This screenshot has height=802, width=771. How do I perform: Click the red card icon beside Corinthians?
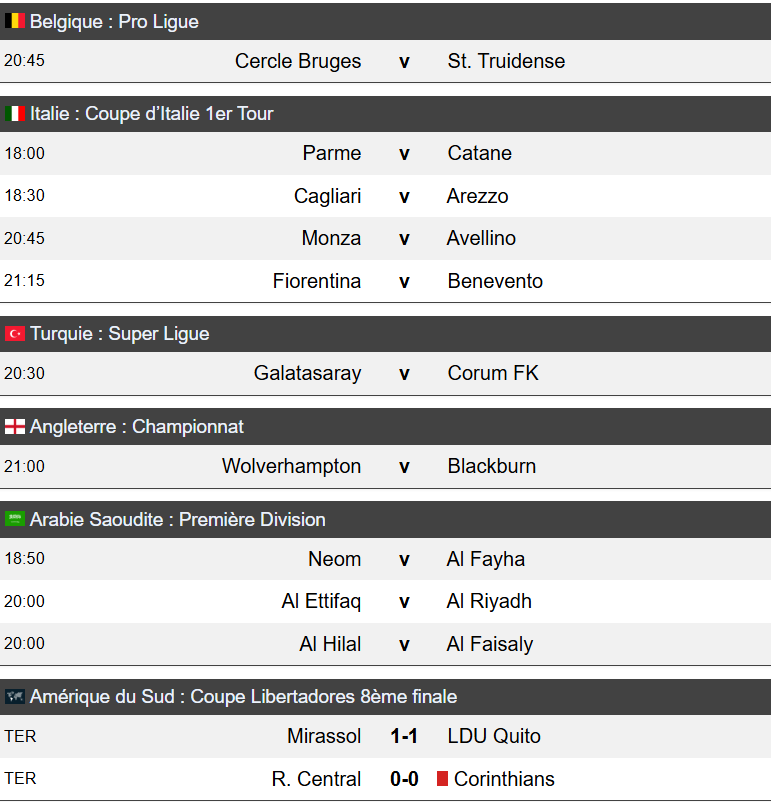pyautogui.click(x=443, y=778)
